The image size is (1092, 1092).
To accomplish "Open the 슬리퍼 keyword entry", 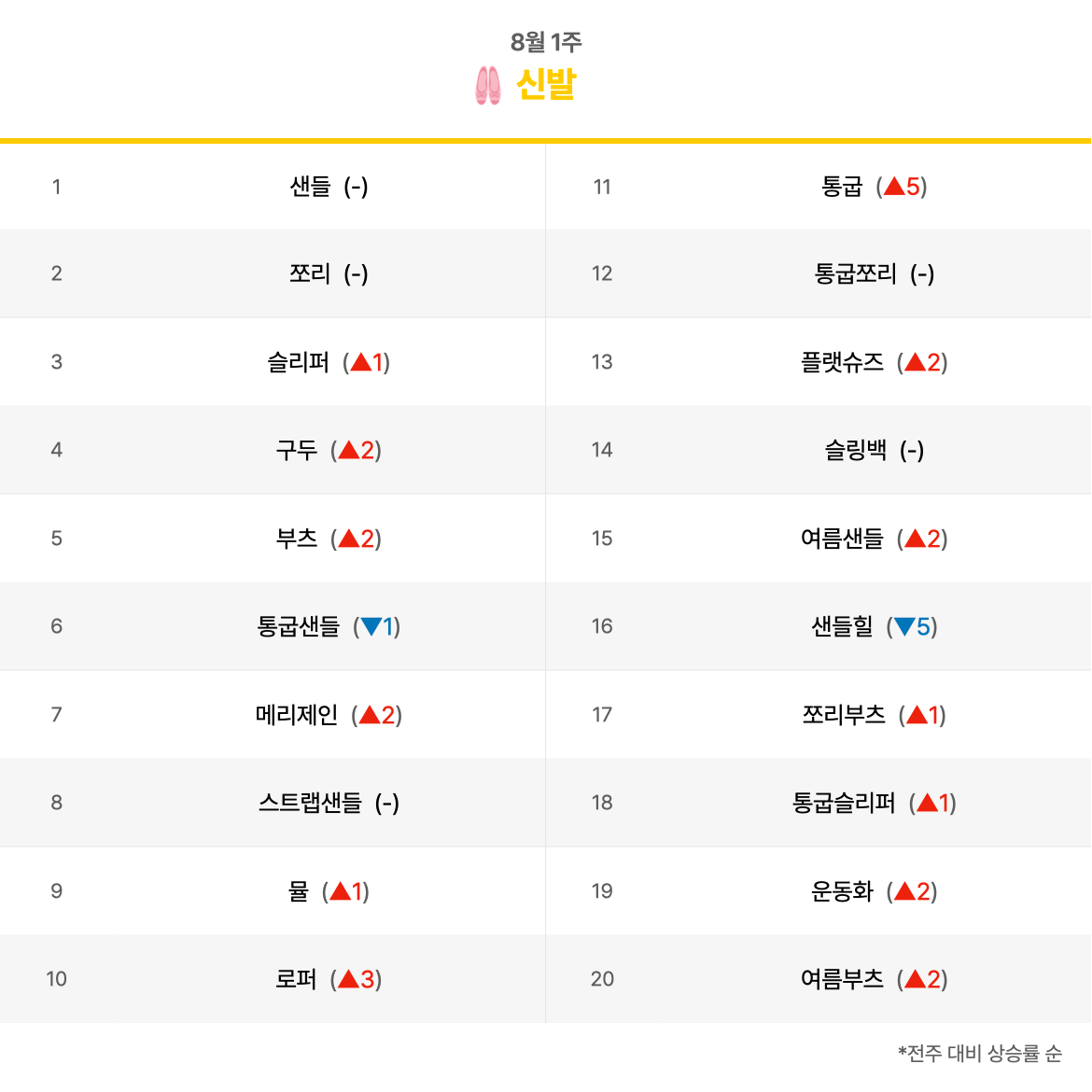I will pos(298,361).
